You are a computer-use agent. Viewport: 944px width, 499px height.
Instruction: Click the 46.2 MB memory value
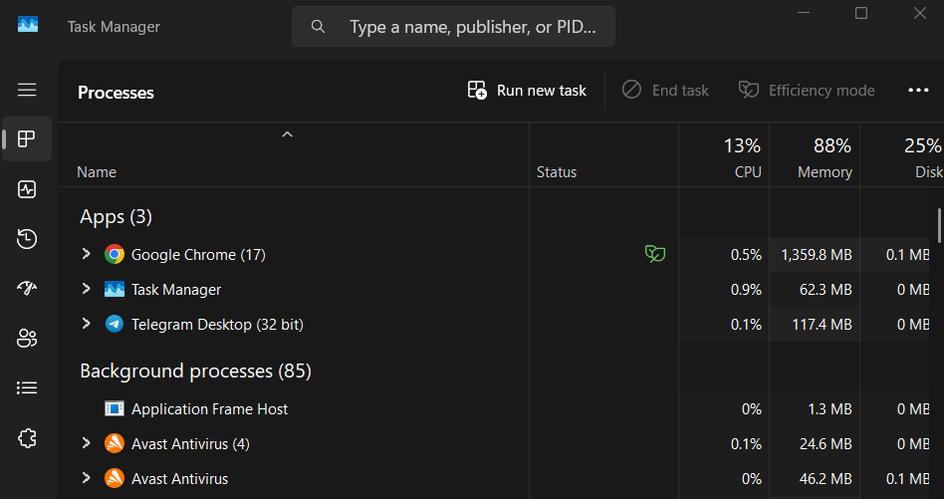coord(825,479)
